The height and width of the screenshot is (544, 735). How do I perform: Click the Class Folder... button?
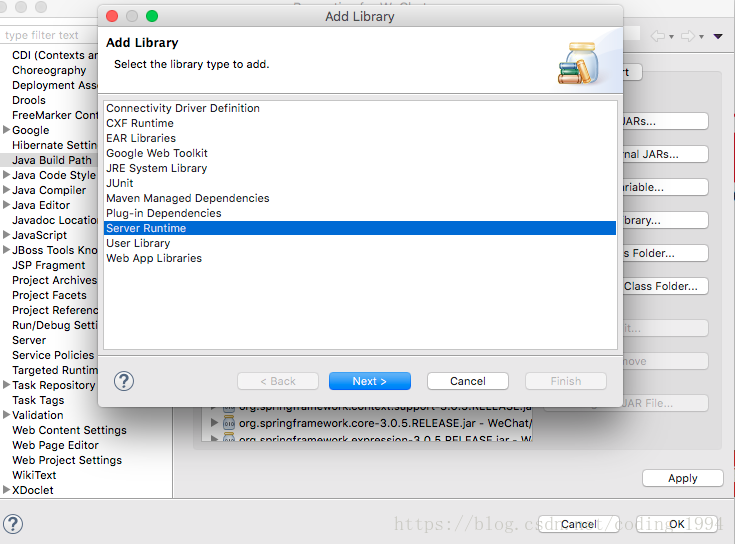pyautogui.click(x=665, y=286)
